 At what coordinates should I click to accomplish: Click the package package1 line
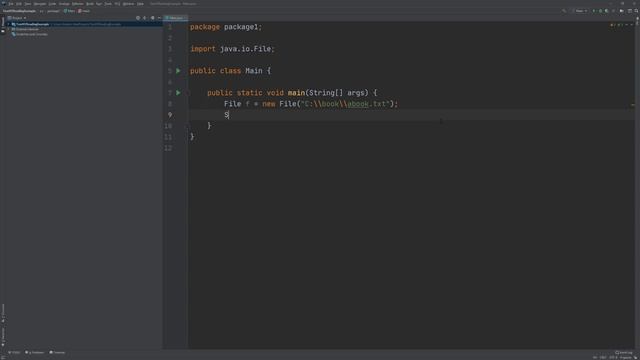click(x=226, y=27)
